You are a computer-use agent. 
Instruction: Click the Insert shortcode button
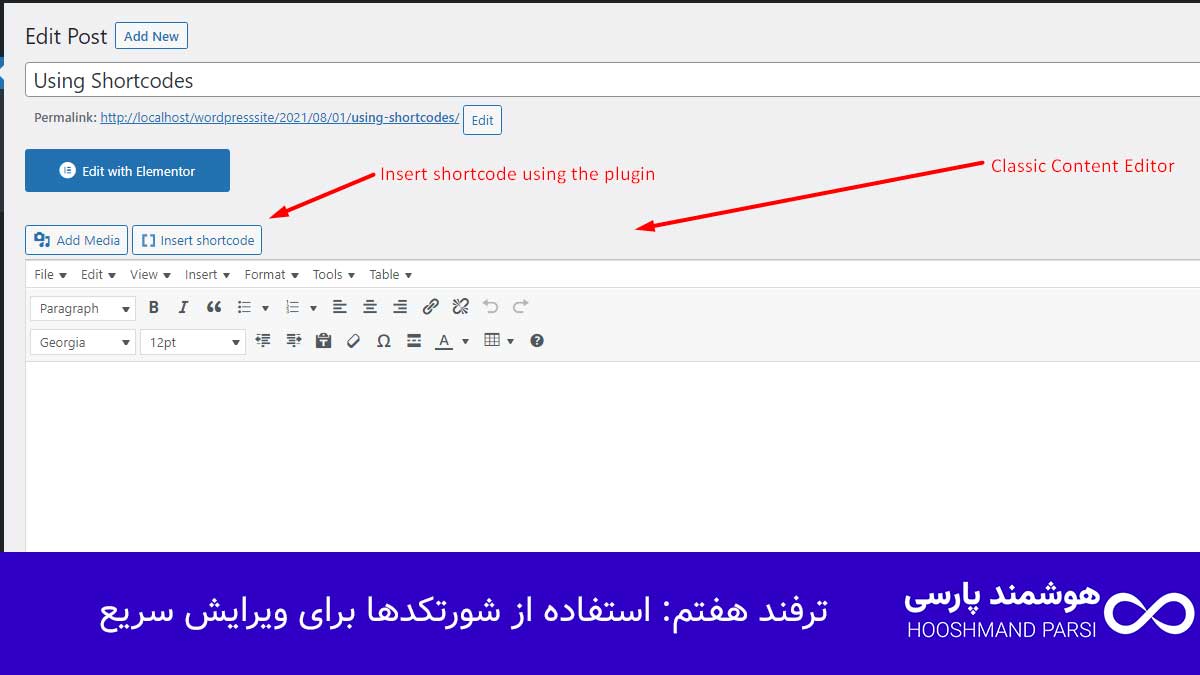197,240
